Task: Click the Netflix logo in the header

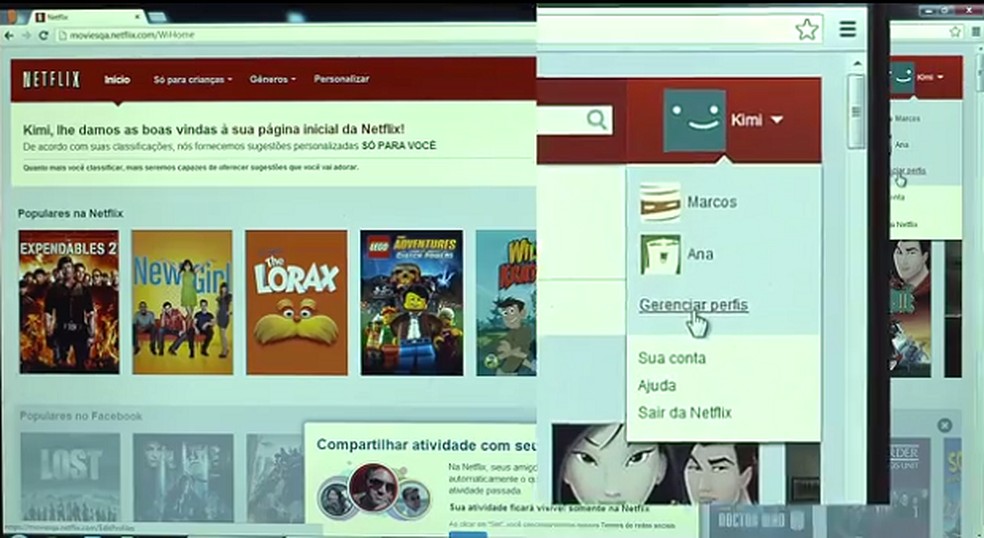Action: point(51,80)
